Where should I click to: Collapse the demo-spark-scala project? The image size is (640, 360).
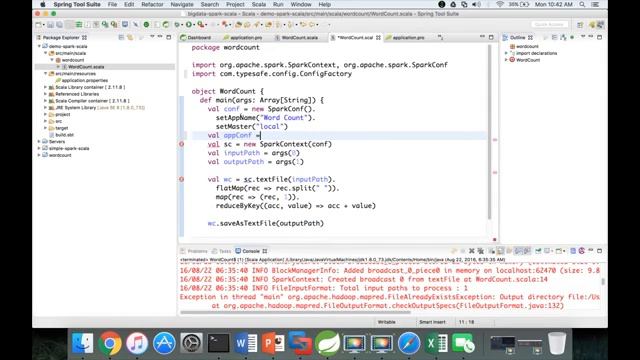(x=39, y=46)
